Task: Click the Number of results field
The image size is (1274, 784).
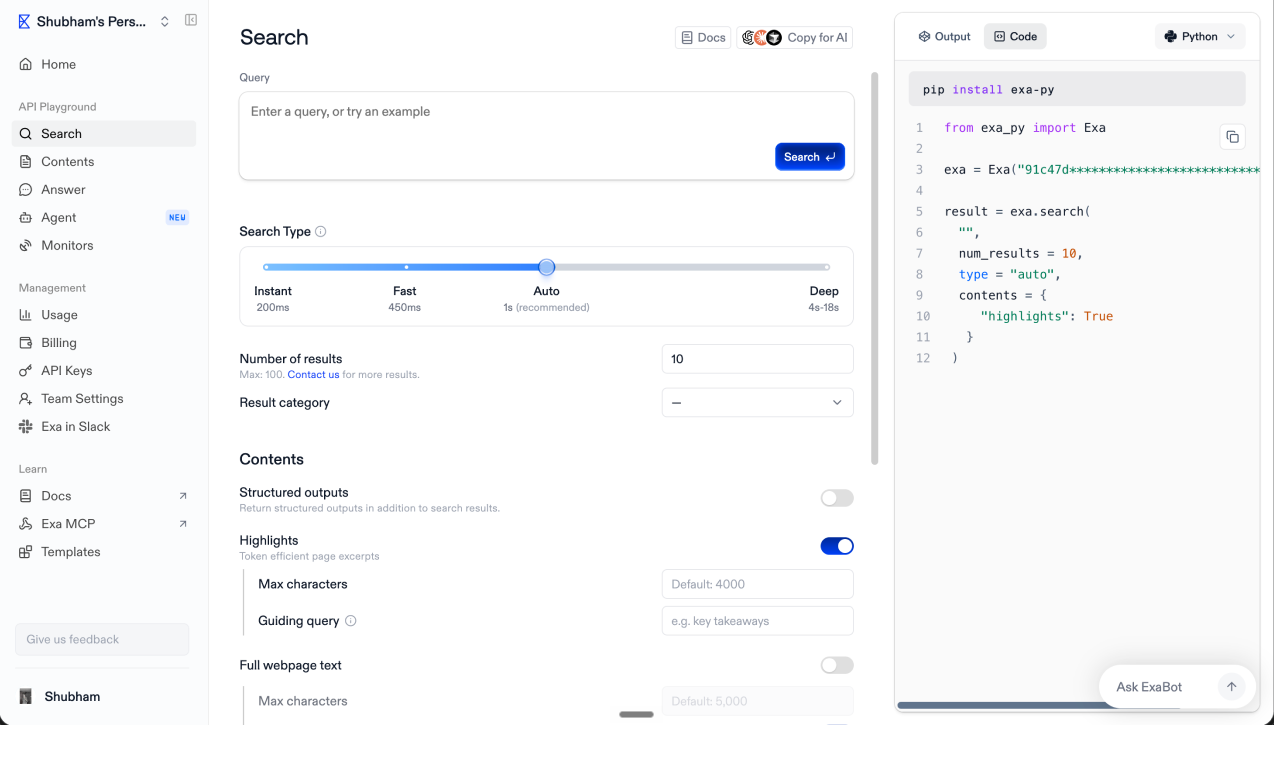Action: coord(758,359)
